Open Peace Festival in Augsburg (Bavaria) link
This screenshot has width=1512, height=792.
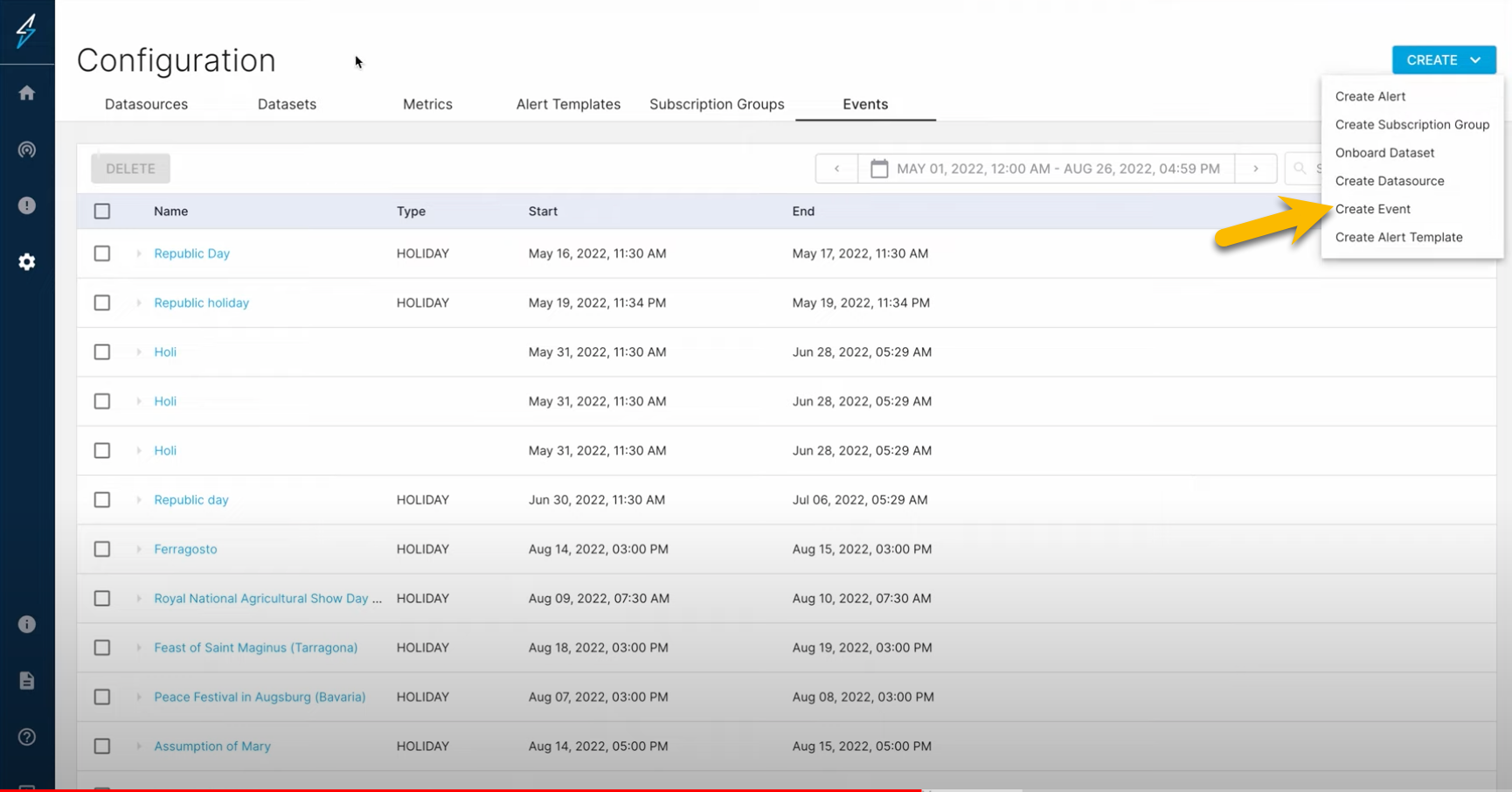(260, 697)
